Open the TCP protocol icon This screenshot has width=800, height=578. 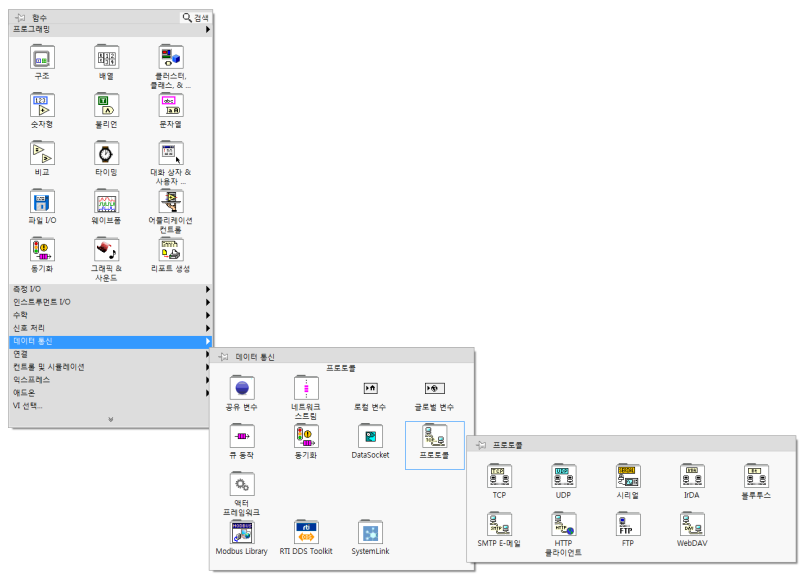(499, 476)
